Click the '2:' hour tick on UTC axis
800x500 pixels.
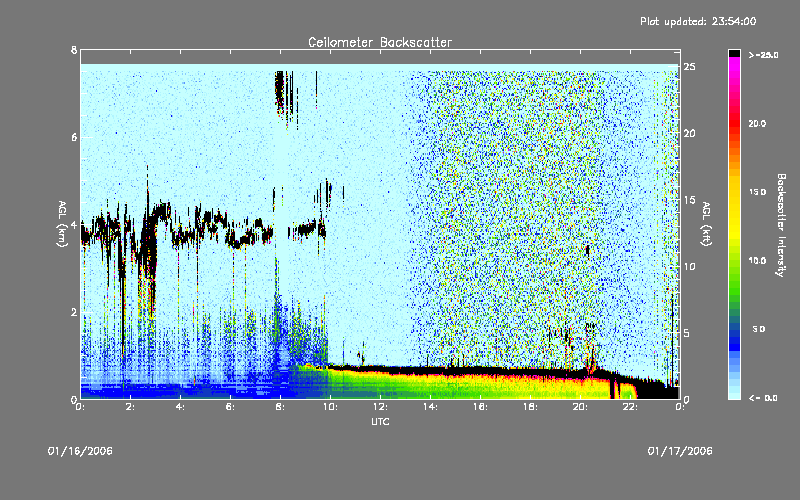click(x=131, y=407)
